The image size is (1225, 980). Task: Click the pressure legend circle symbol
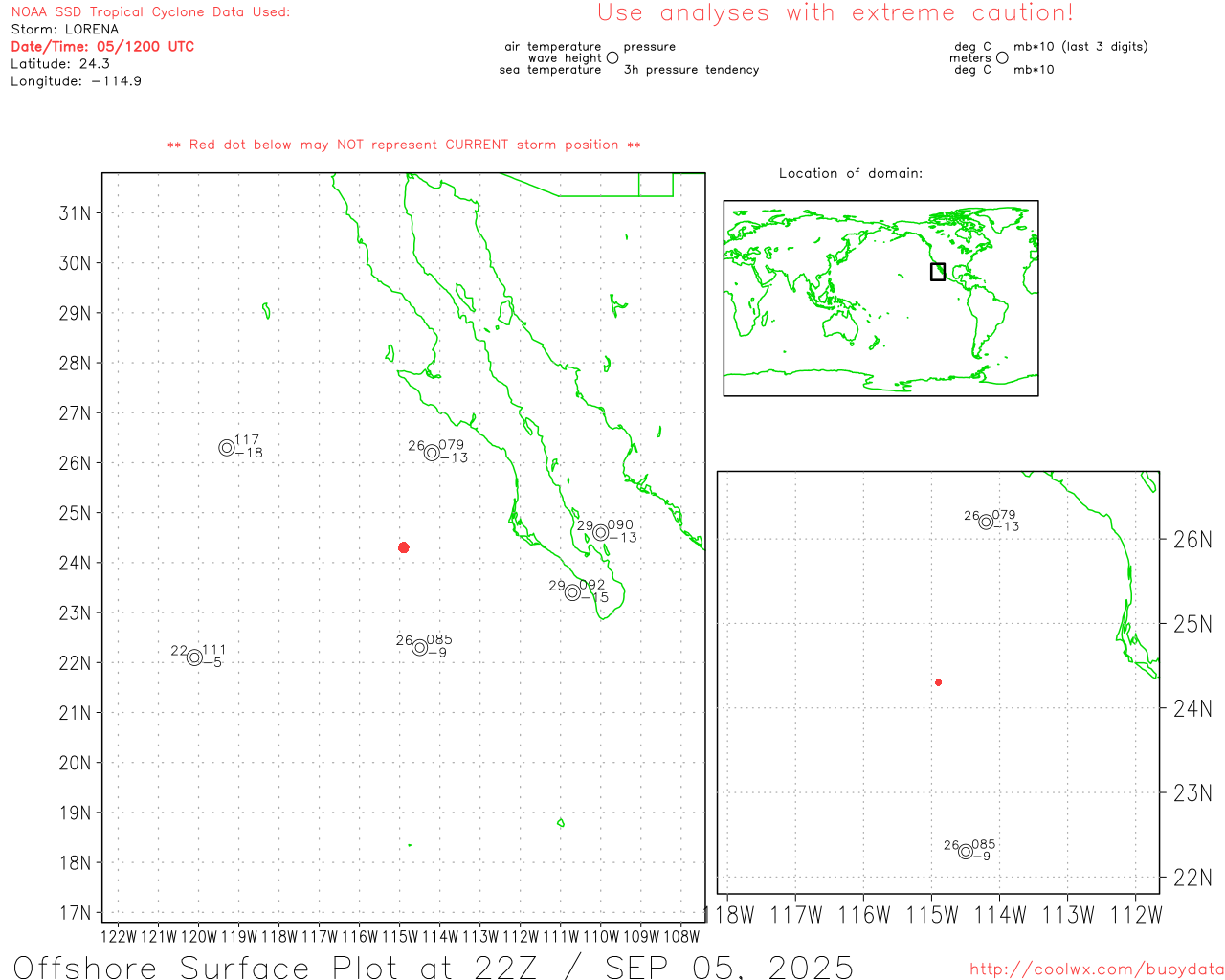[x=612, y=57]
